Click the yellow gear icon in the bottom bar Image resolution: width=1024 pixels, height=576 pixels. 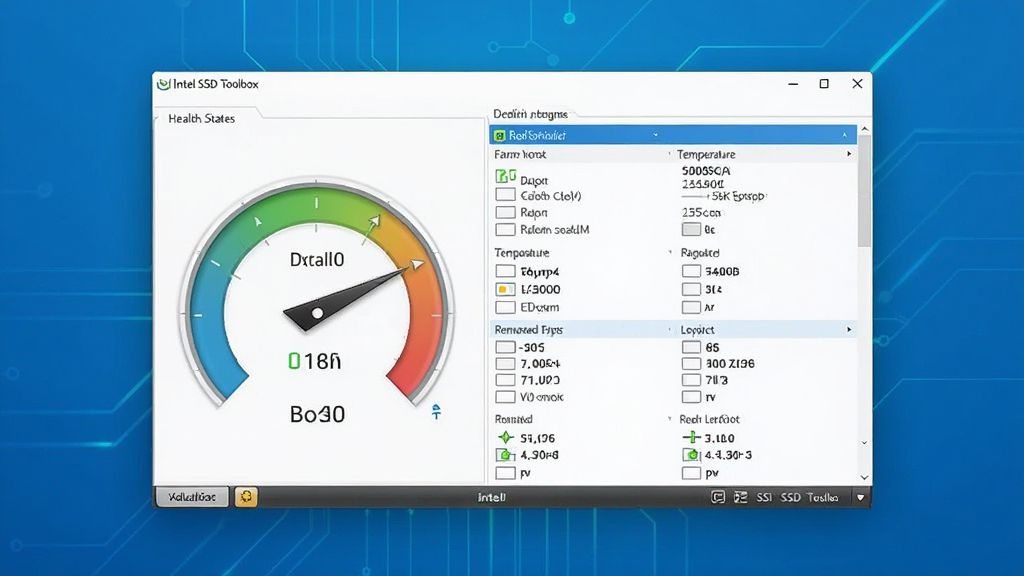tap(246, 496)
